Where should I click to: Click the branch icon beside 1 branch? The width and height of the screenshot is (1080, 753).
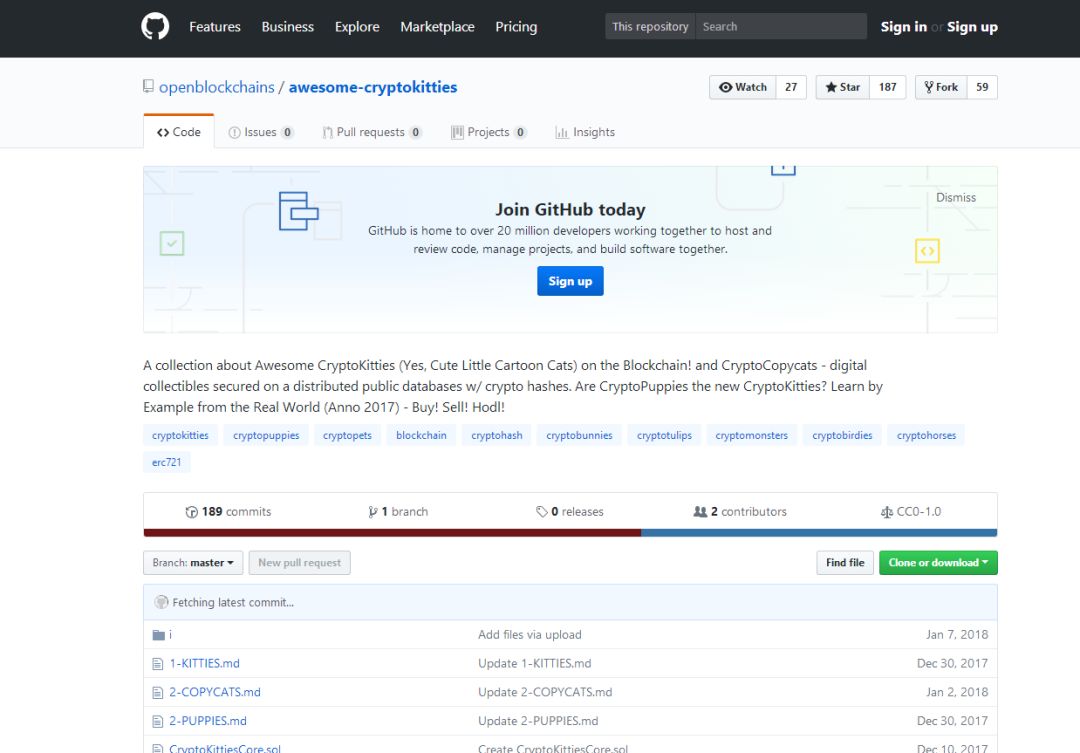point(373,512)
